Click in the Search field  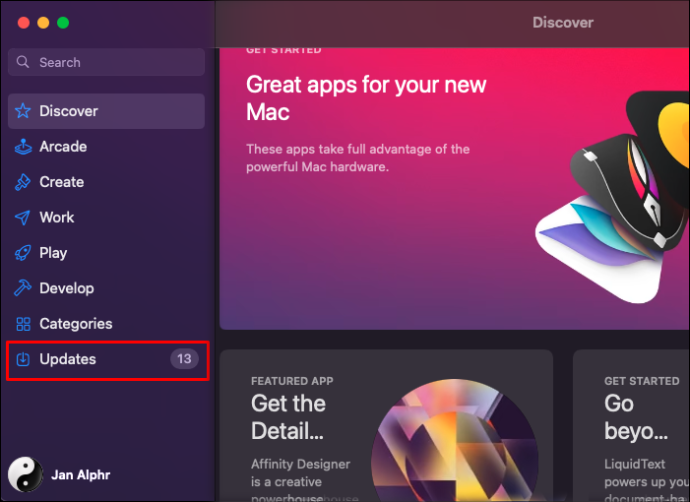coord(106,62)
